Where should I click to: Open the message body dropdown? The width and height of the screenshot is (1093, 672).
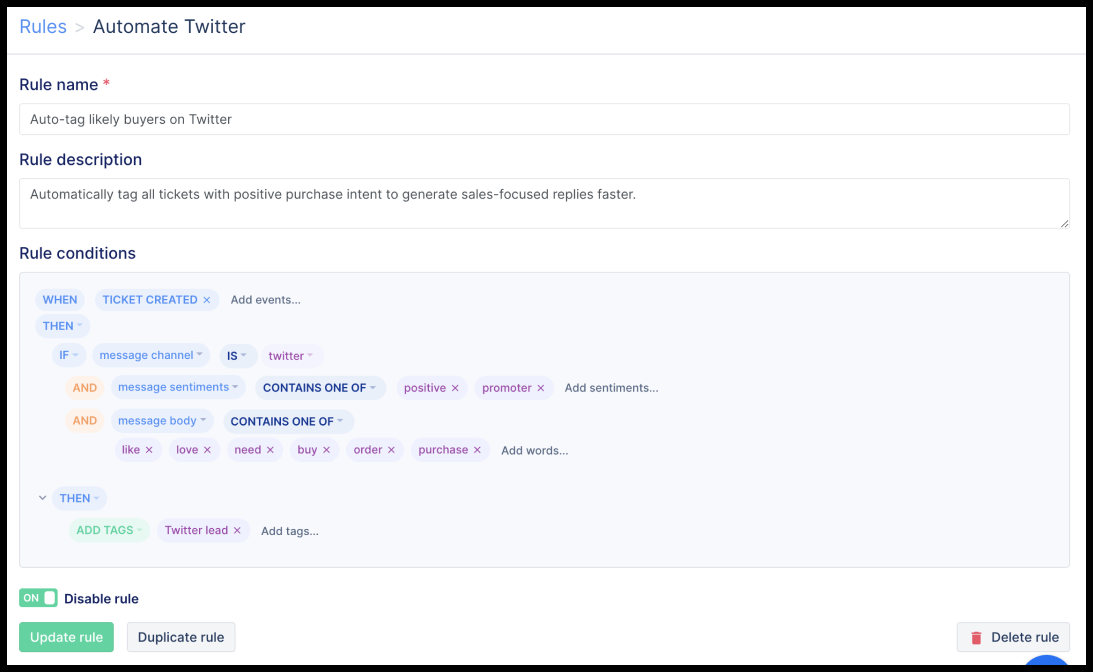coord(162,421)
